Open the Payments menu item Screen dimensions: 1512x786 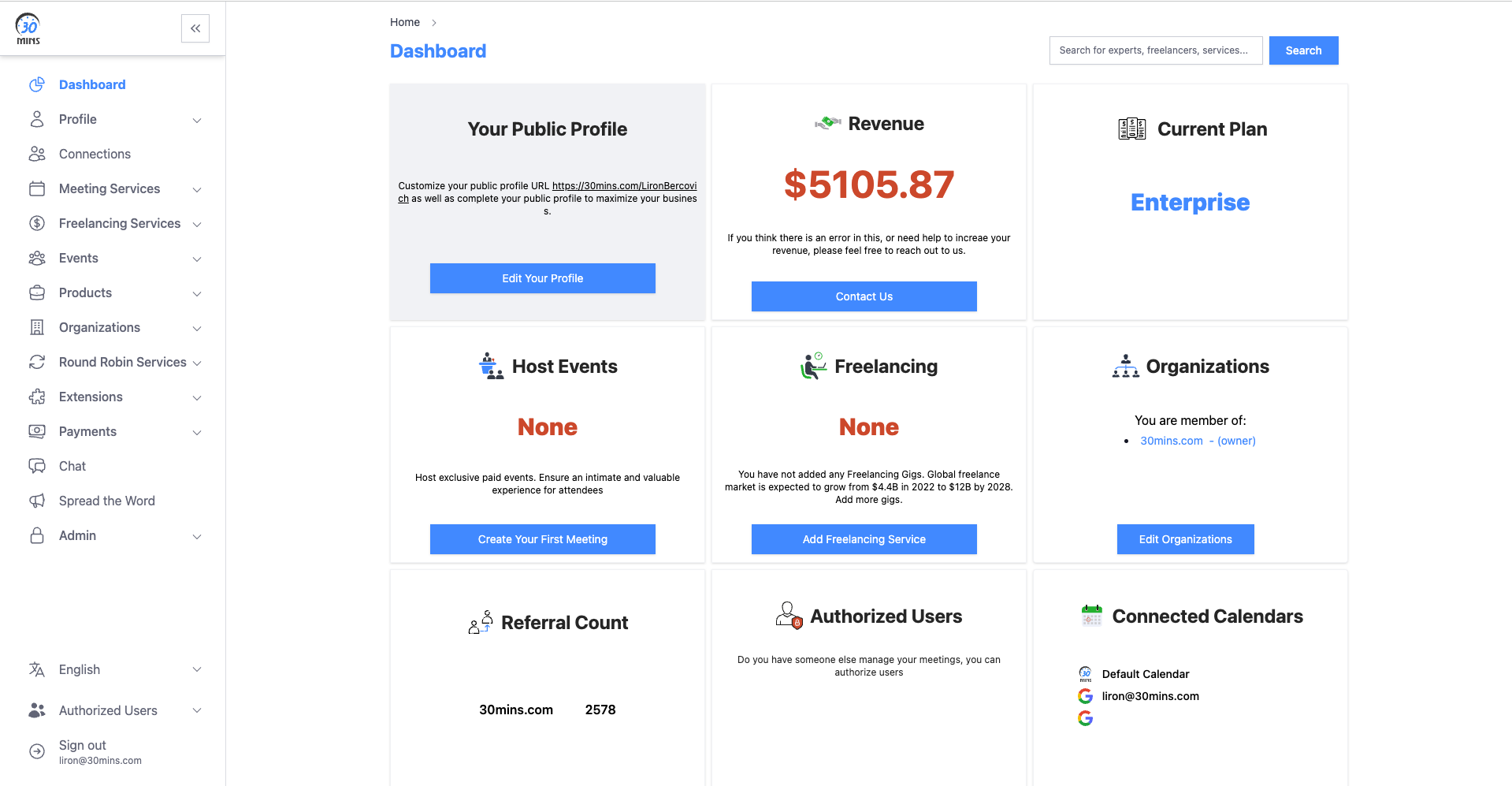point(87,431)
